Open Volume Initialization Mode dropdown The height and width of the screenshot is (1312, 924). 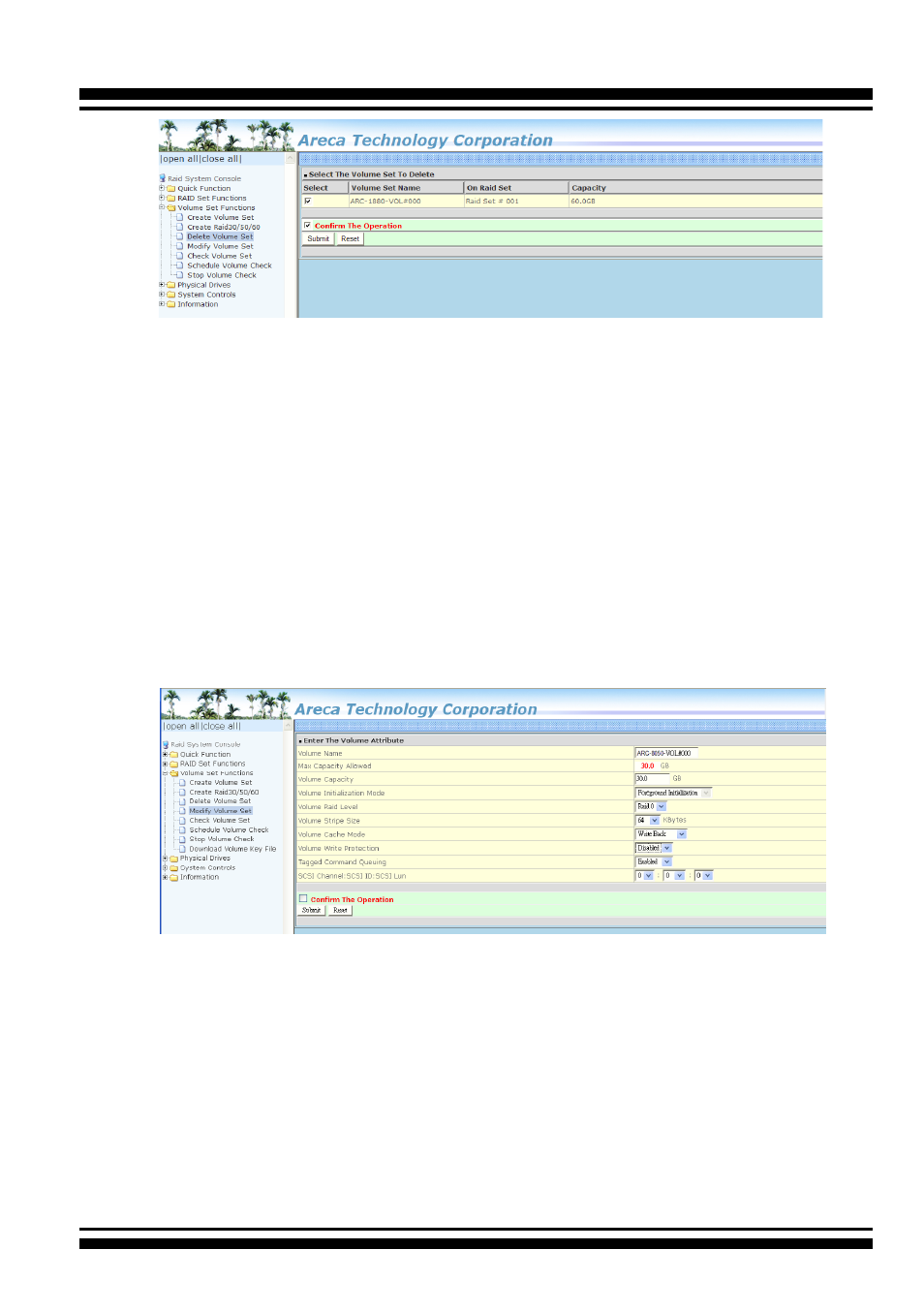[x=673, y=793]
